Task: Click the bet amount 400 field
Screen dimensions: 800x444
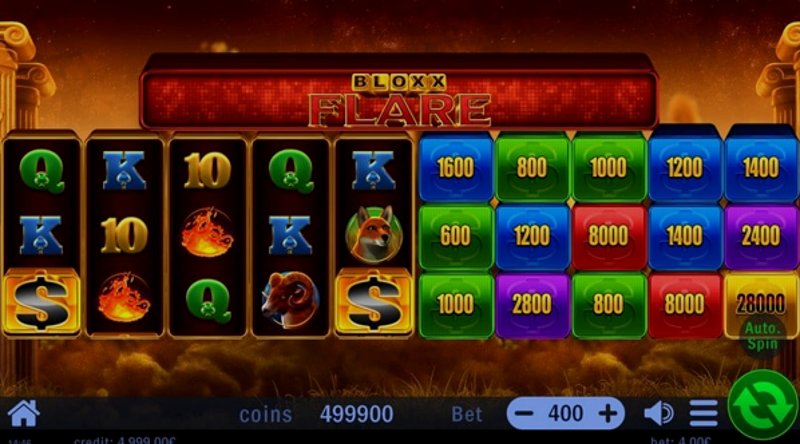Action: (x=565, y=413)
